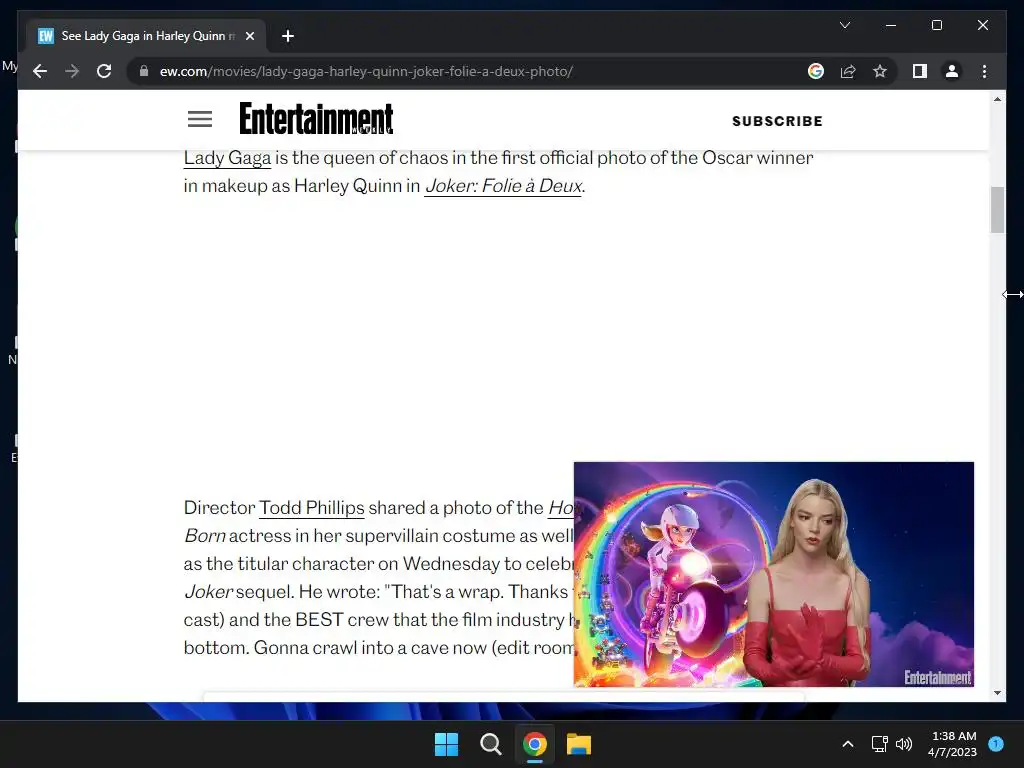Screen dimensions: 1024x768
Task: Open network settings tray icon
Action: click(880, 744)
